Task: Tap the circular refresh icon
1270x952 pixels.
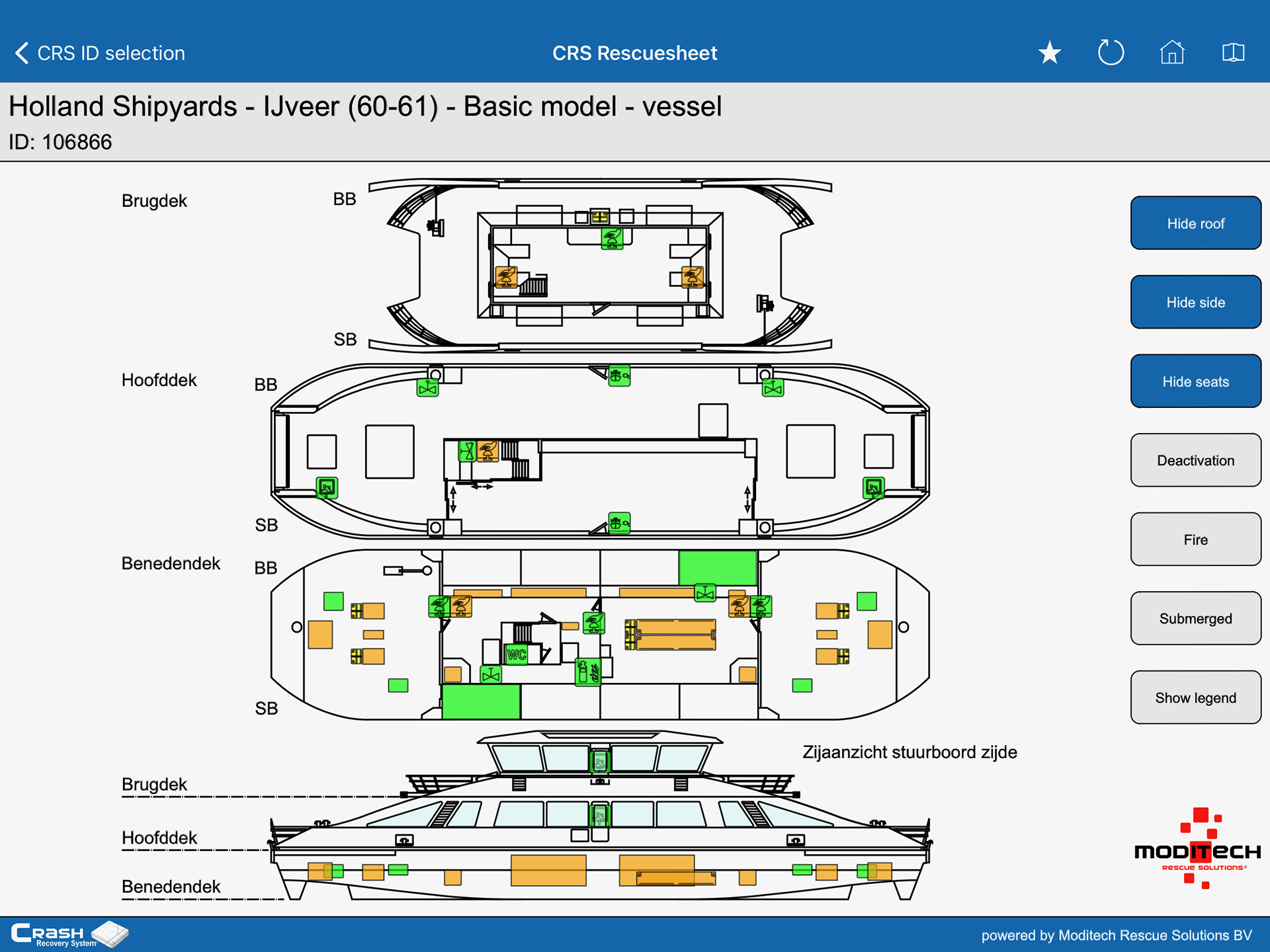Action: point(1111,53)
